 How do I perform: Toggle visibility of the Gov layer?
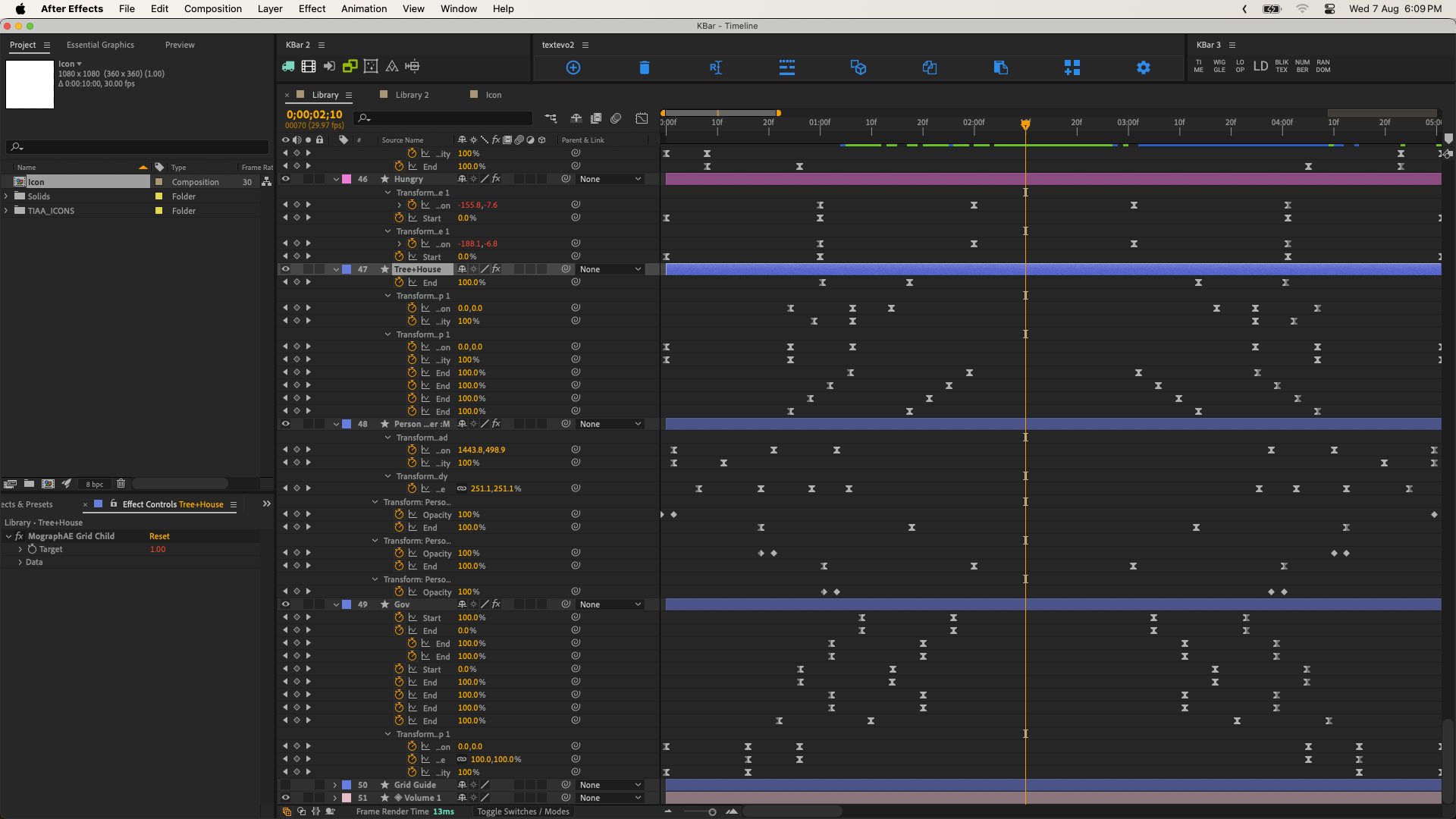tap(286, 604)
